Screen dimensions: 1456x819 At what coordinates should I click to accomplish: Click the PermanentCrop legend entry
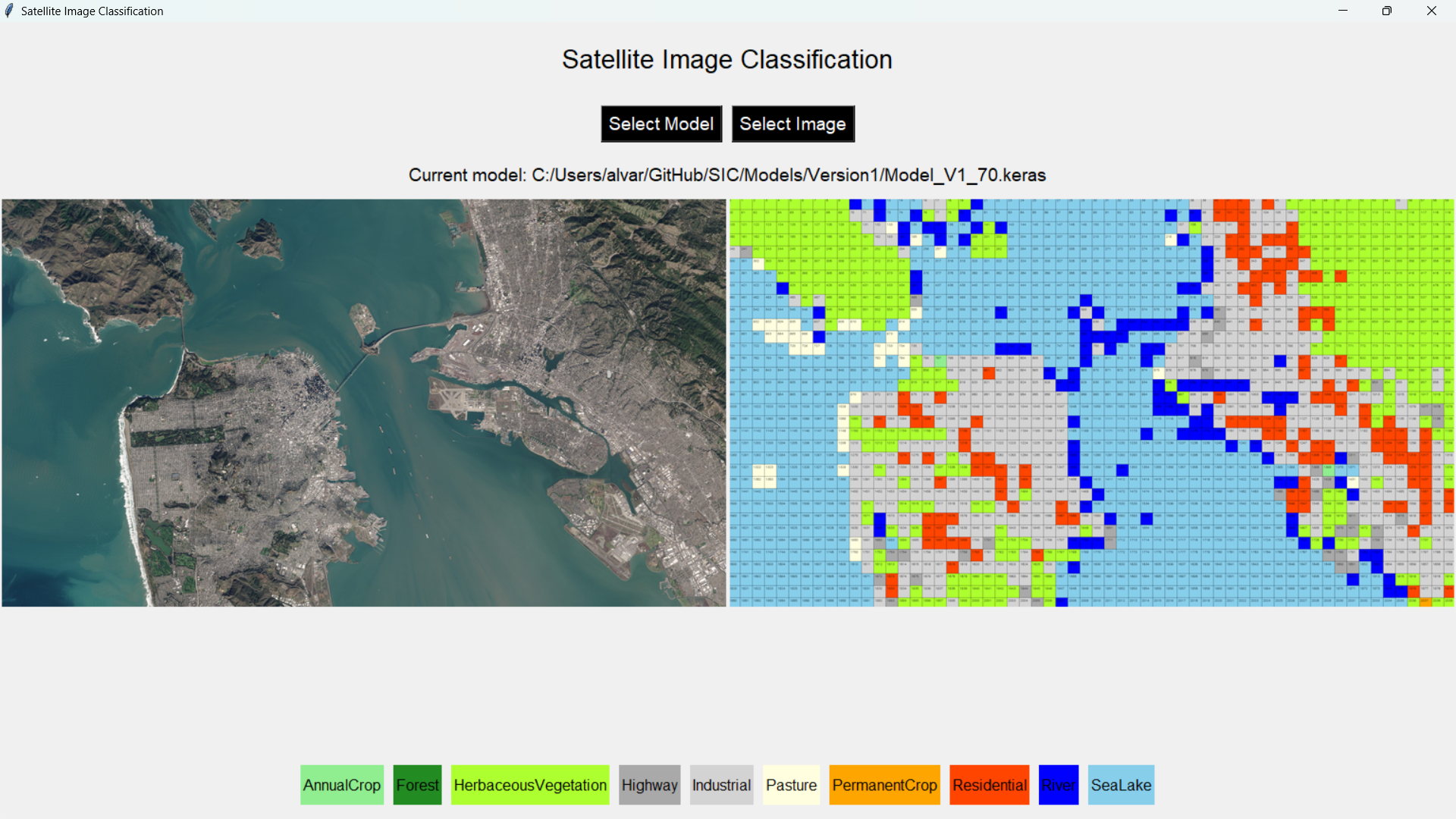(x=884, y=785)
